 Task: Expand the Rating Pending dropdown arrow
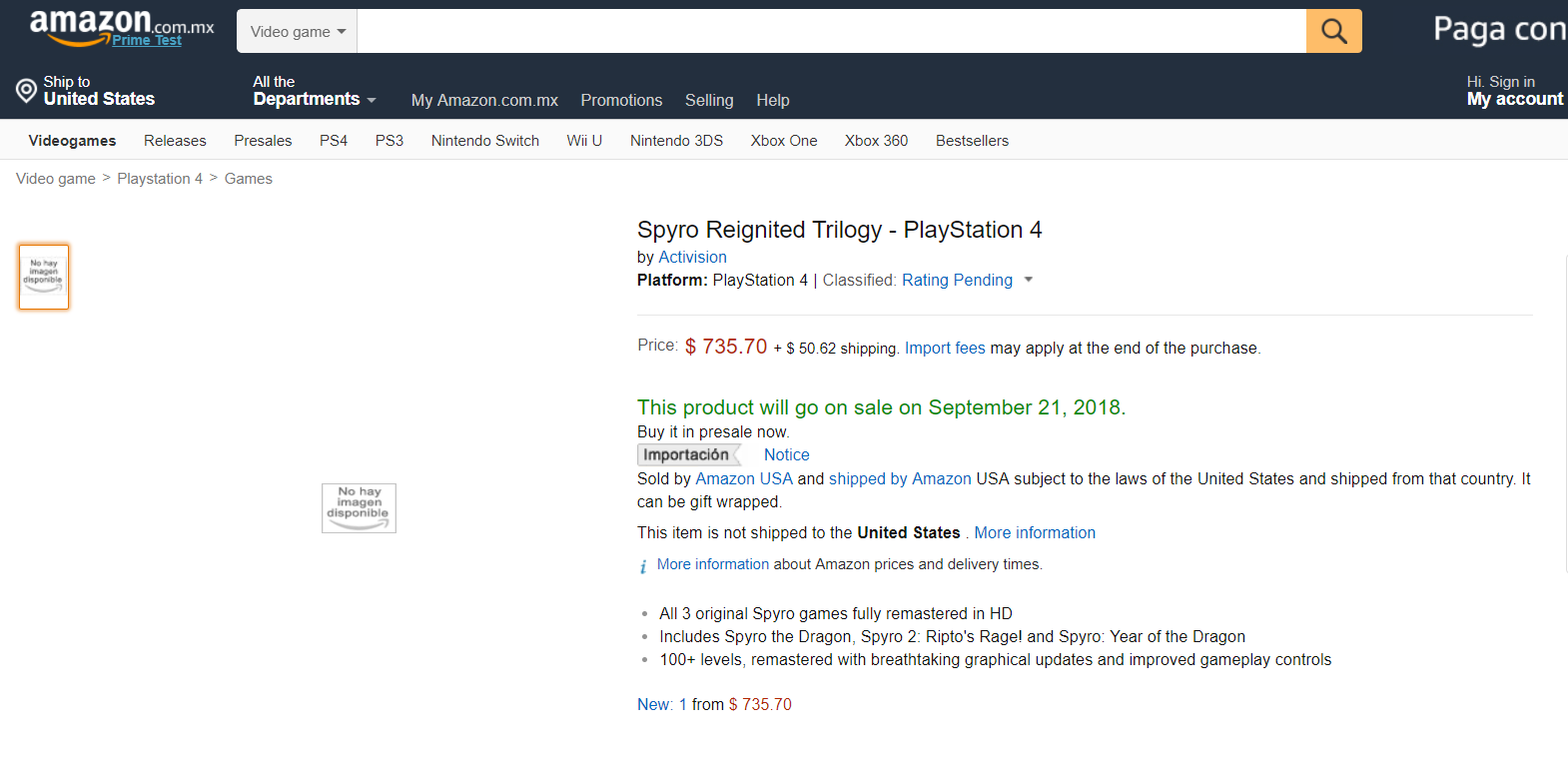coord(1029,281)
